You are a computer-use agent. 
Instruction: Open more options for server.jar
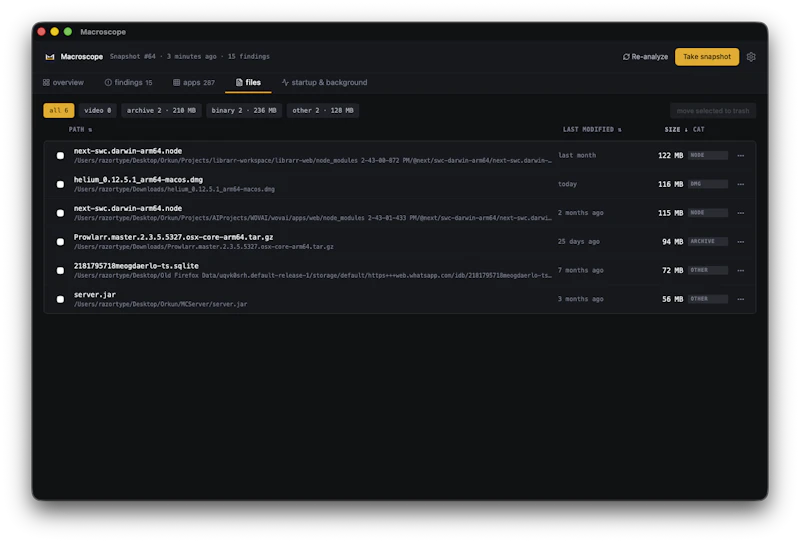pos(740,299)
